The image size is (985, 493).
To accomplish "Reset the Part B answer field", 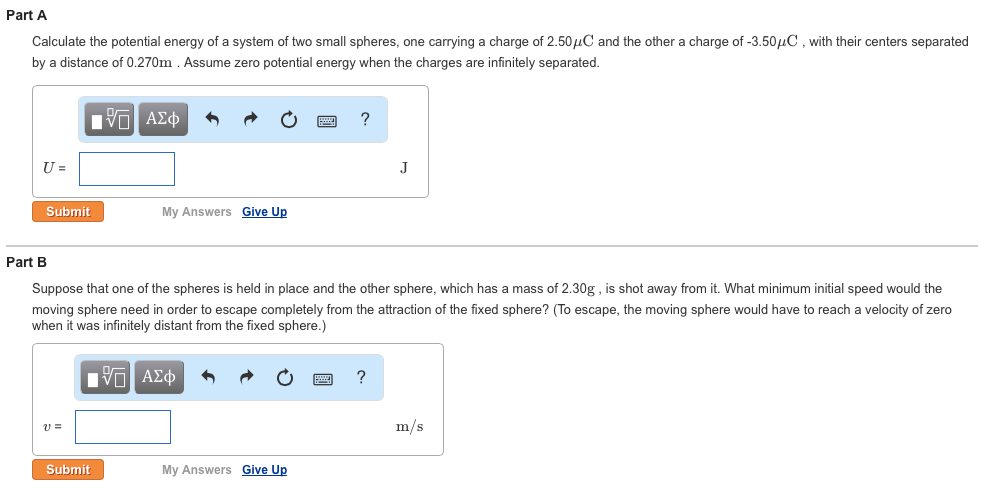I will tap(285, 377).
